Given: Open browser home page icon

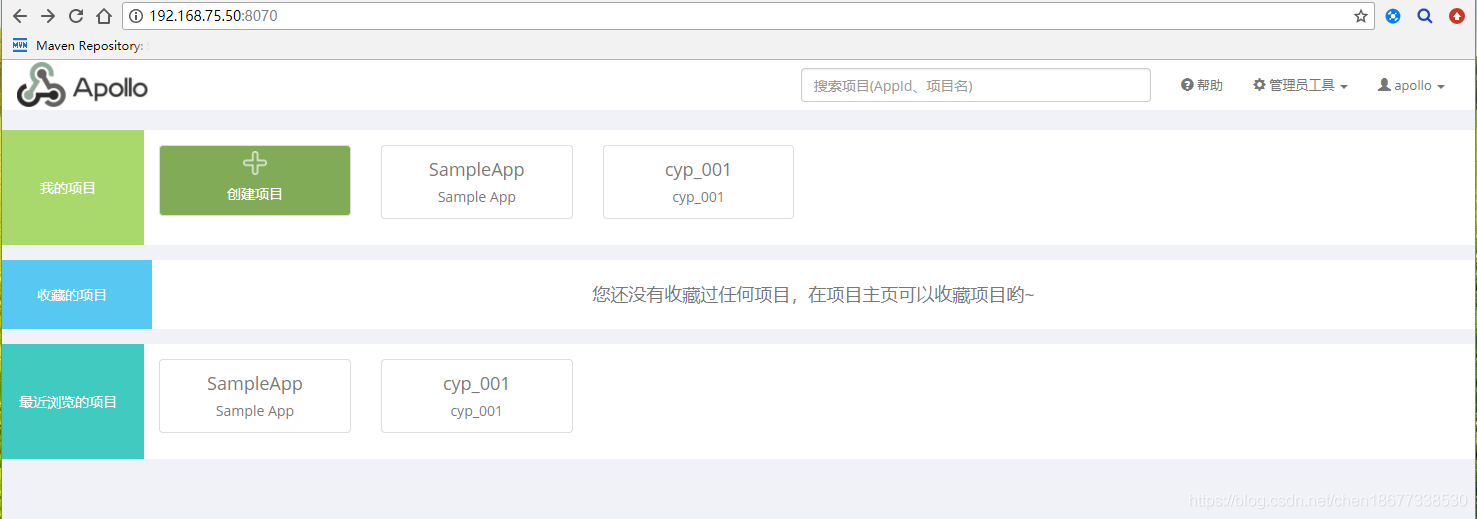Looking at the screenshot, I should [103, 16].
